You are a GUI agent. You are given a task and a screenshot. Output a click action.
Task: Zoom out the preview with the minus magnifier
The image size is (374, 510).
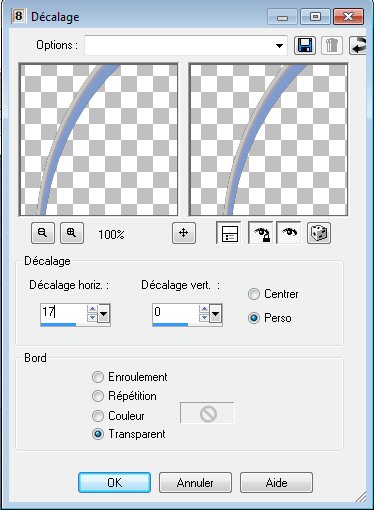[x=43, y=233]
